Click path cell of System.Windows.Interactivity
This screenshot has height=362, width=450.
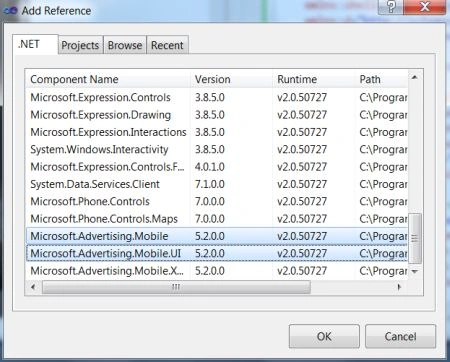coord(383,150)
